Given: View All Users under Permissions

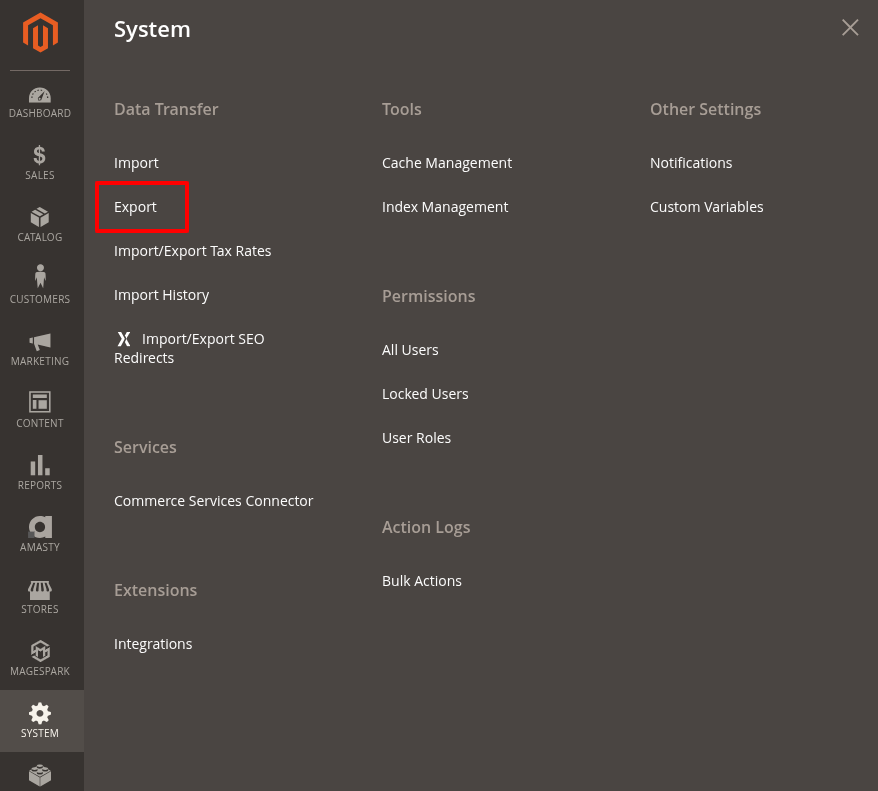Looking at the screenshot, I should coord(410,350).
